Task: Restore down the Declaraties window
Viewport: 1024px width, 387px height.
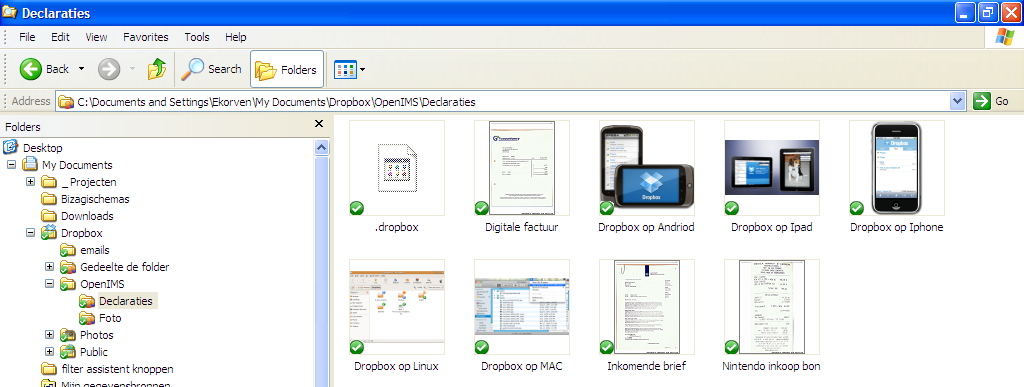Action: click(x=988, y=12)
